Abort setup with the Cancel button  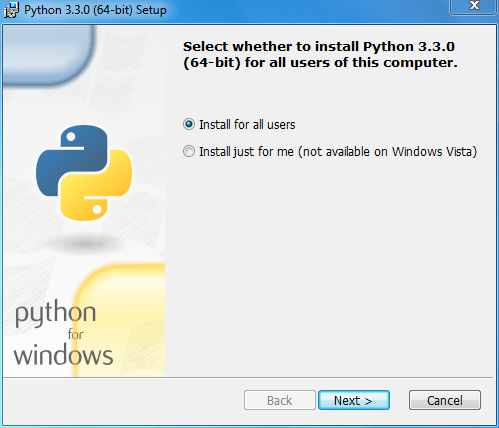point(445,400)
